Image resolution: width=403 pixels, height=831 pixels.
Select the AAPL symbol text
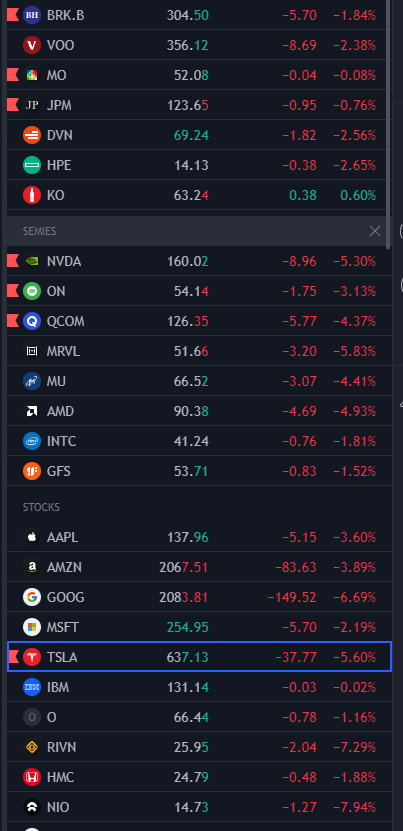coord(62,537)
